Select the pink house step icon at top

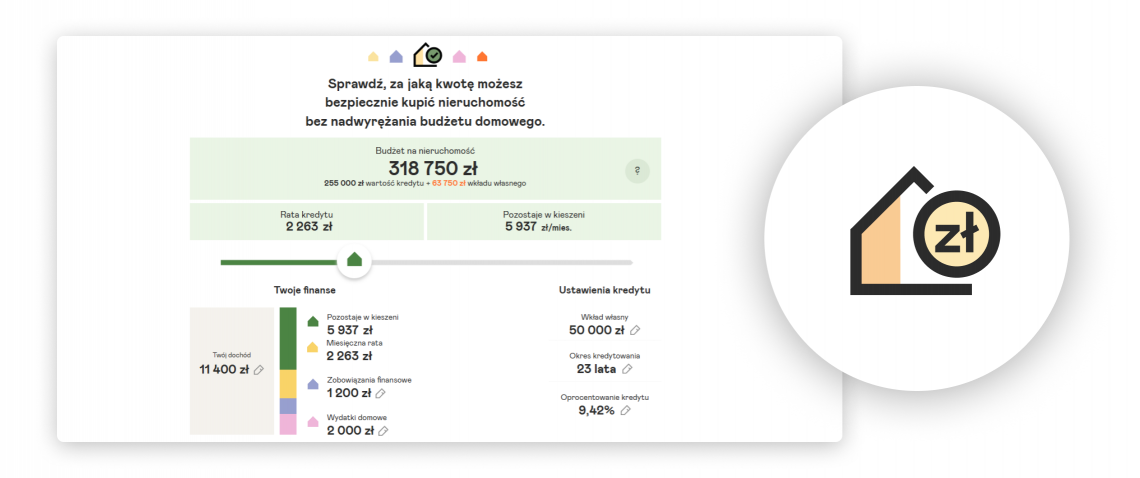[x=459, y=57]
